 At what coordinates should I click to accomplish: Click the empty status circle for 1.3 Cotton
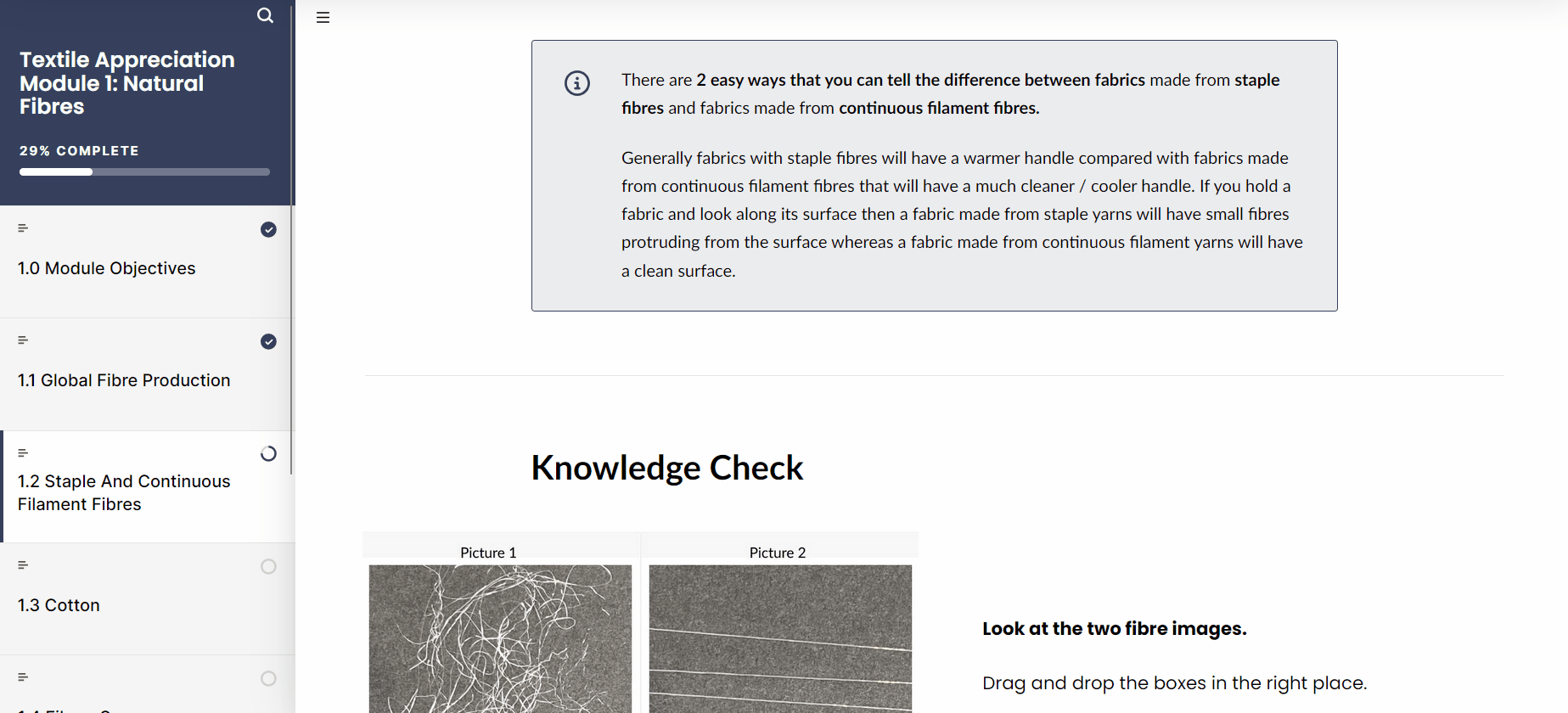click(x=268, y=566)
